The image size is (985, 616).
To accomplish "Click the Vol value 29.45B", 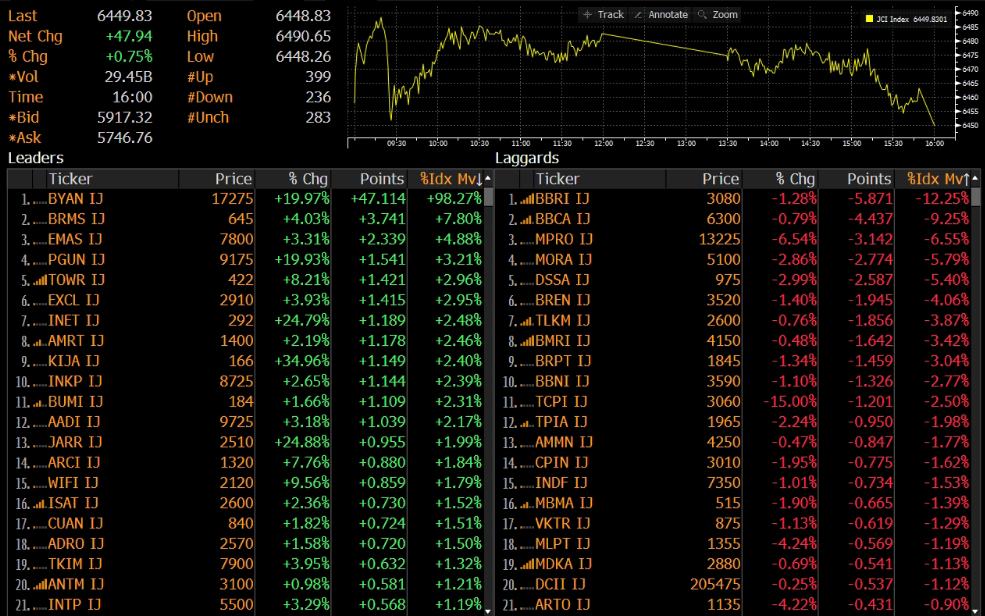I will point(128,77).
